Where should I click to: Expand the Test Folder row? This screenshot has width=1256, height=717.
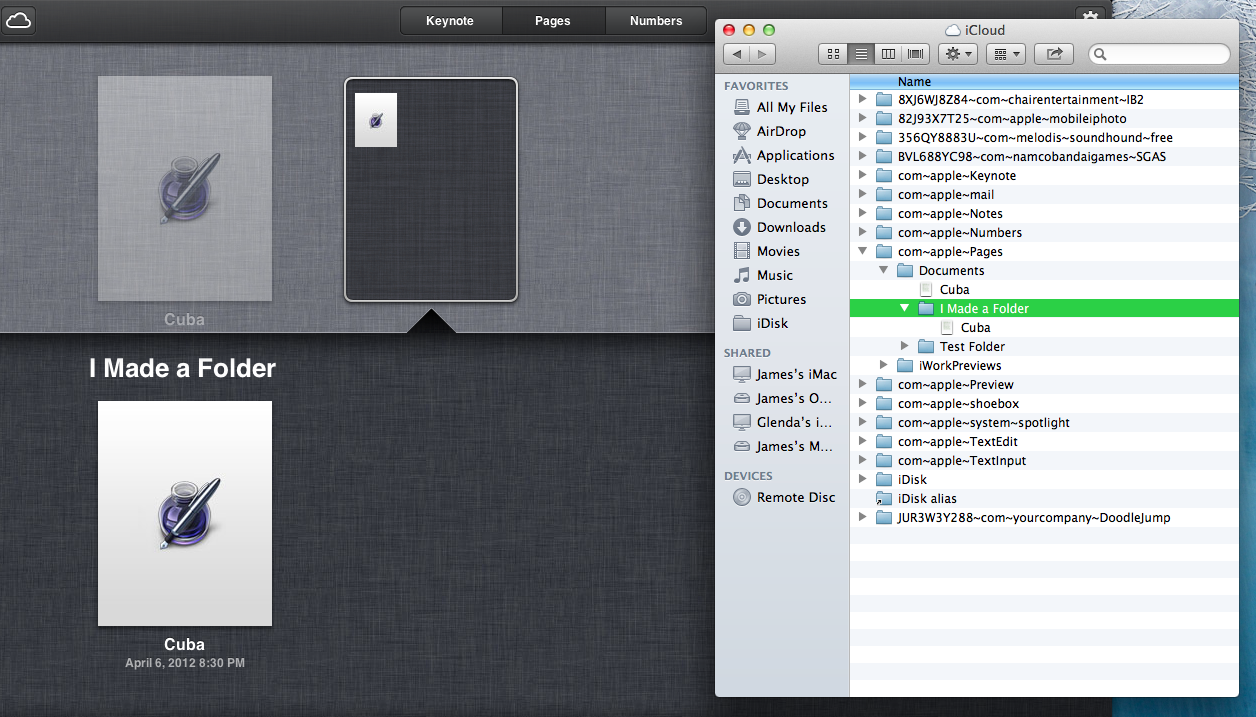905,346
